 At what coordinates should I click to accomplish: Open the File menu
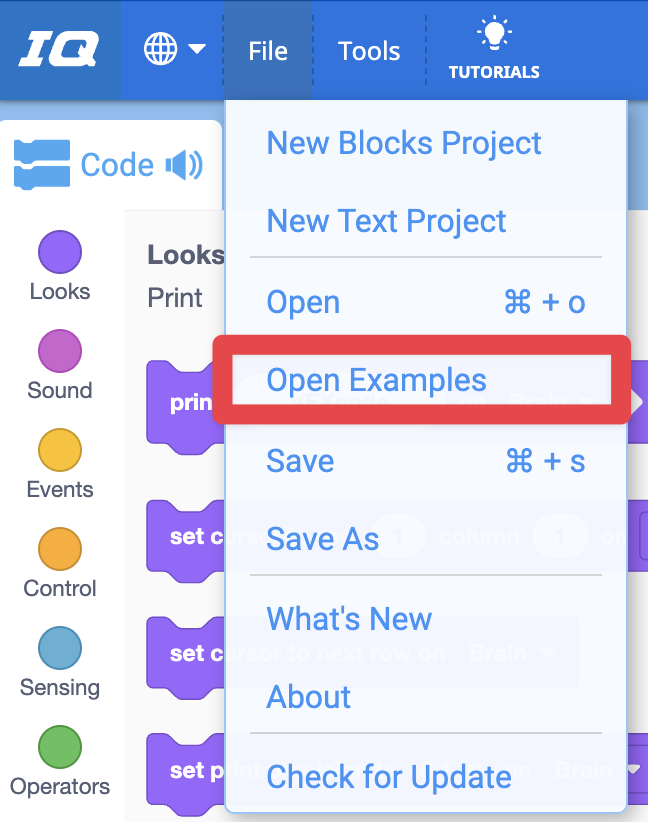coord(267,50)
